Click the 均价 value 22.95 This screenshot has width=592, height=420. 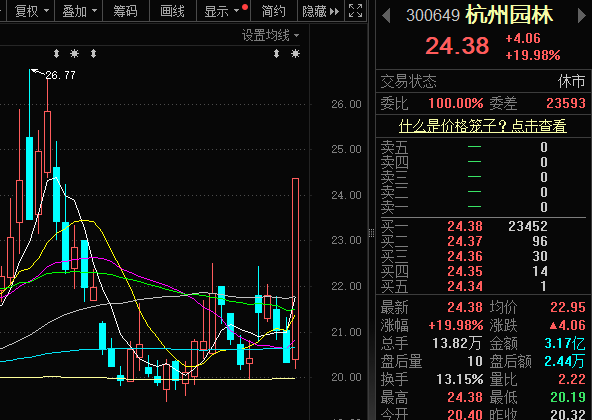click(568, 307)
